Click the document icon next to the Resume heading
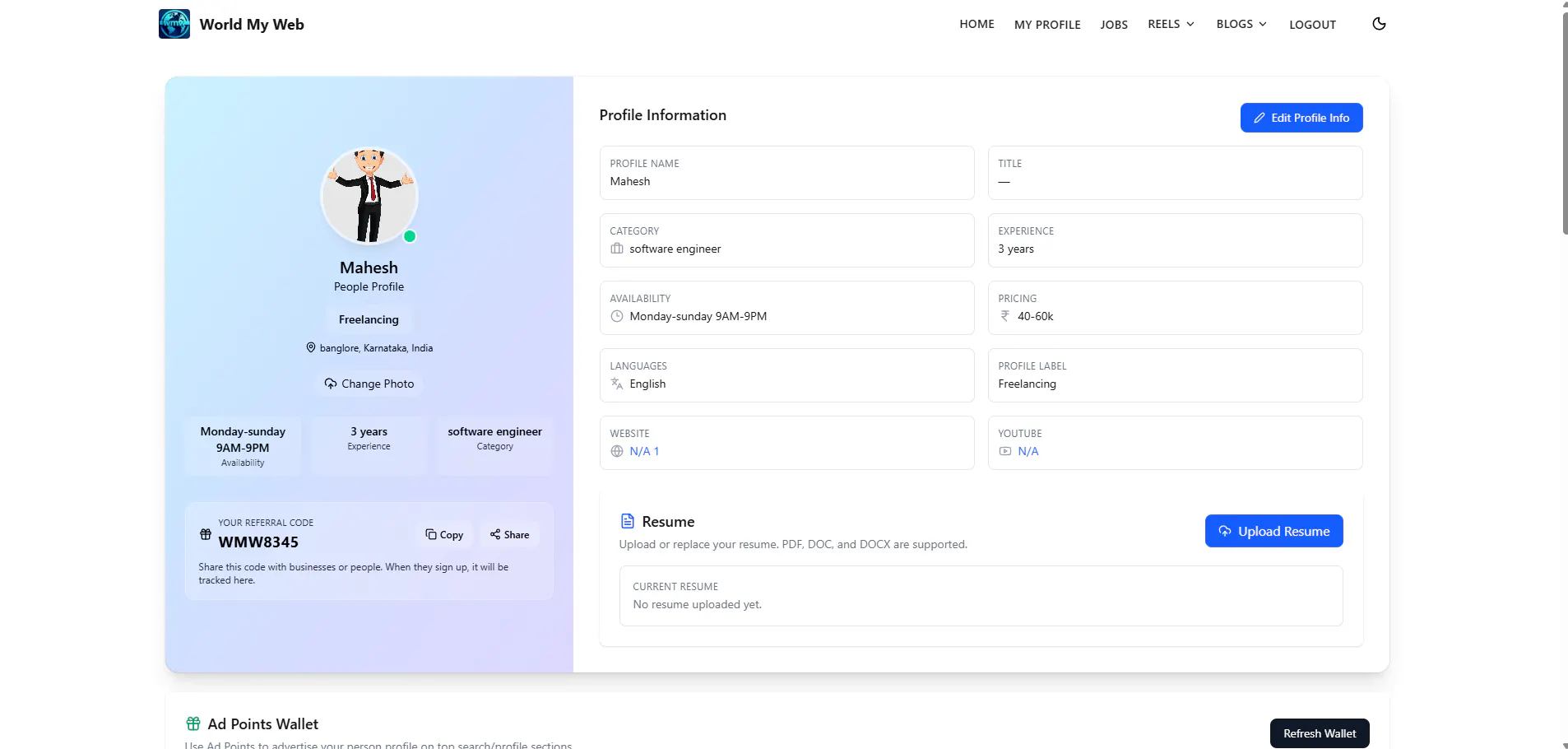 point(628,521)
